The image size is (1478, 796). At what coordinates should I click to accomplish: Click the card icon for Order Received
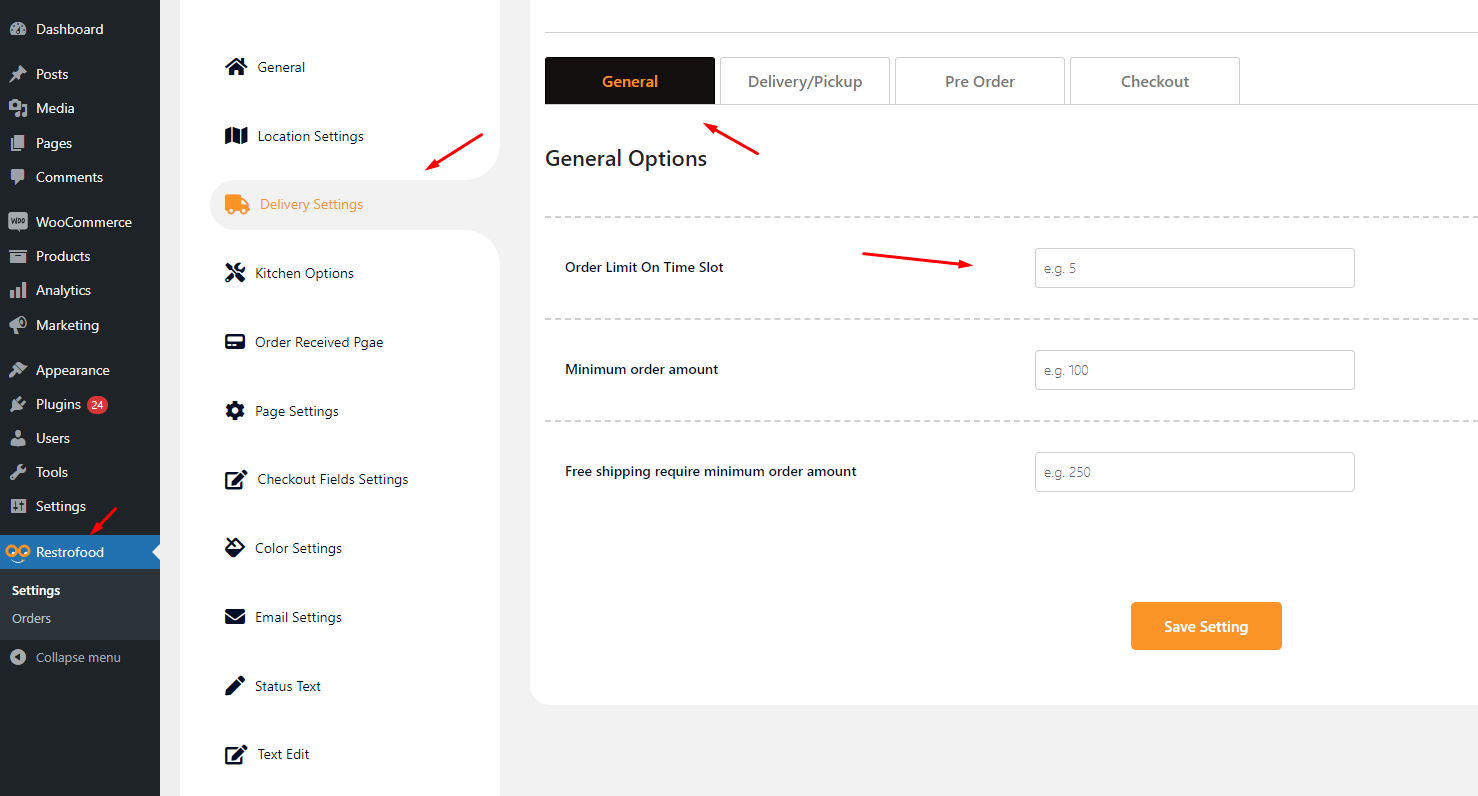(235, 342)
